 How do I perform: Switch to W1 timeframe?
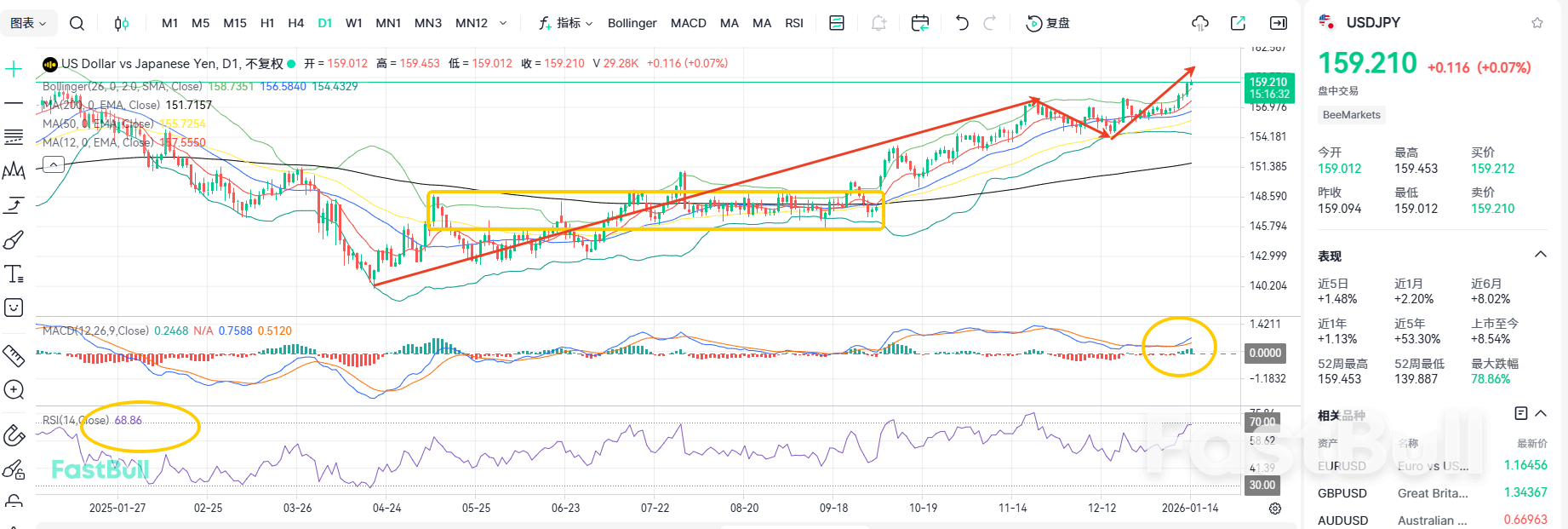pos(354,23)
